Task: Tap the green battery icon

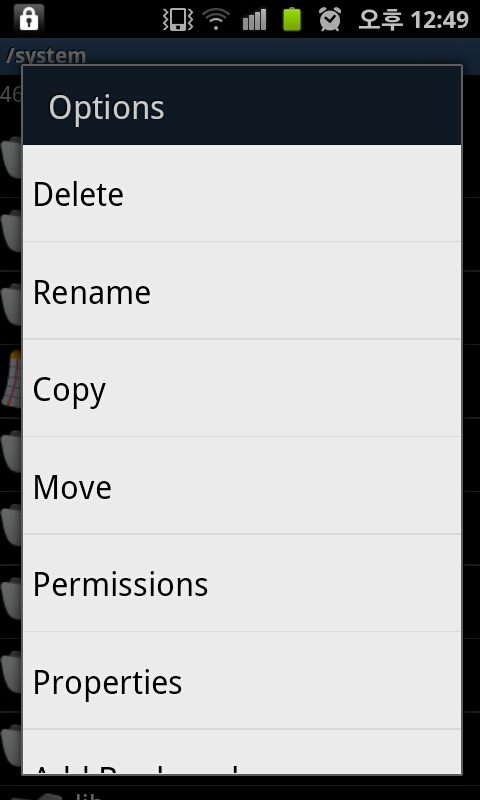Action: tap(292, 19)
